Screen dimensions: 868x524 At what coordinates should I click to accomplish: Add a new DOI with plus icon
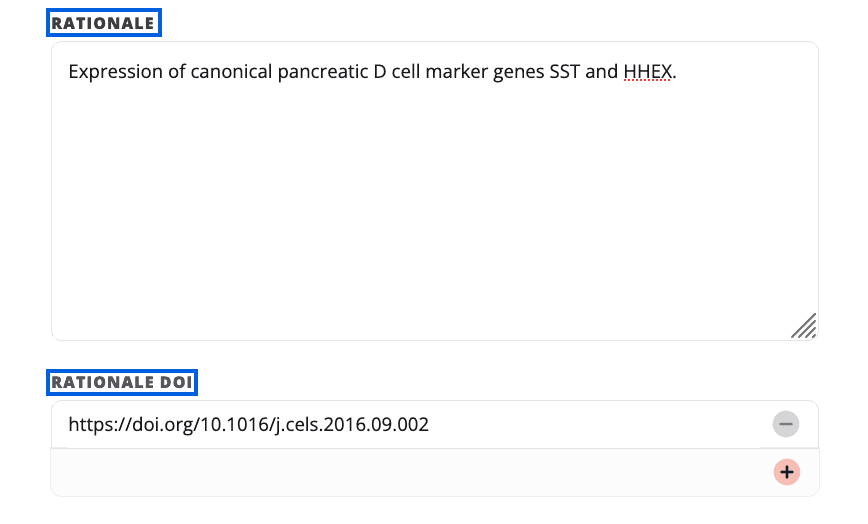coord(786,472)
